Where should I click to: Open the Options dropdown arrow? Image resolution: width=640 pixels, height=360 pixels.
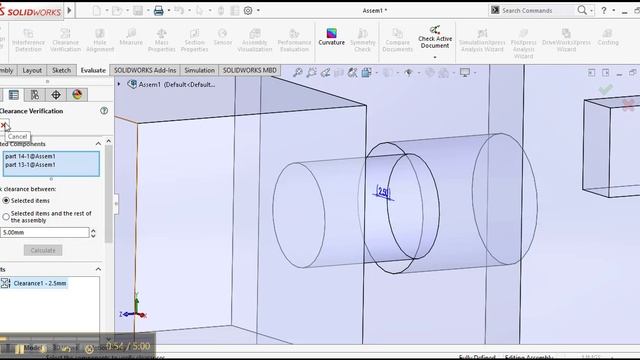(x=258, y=11)
